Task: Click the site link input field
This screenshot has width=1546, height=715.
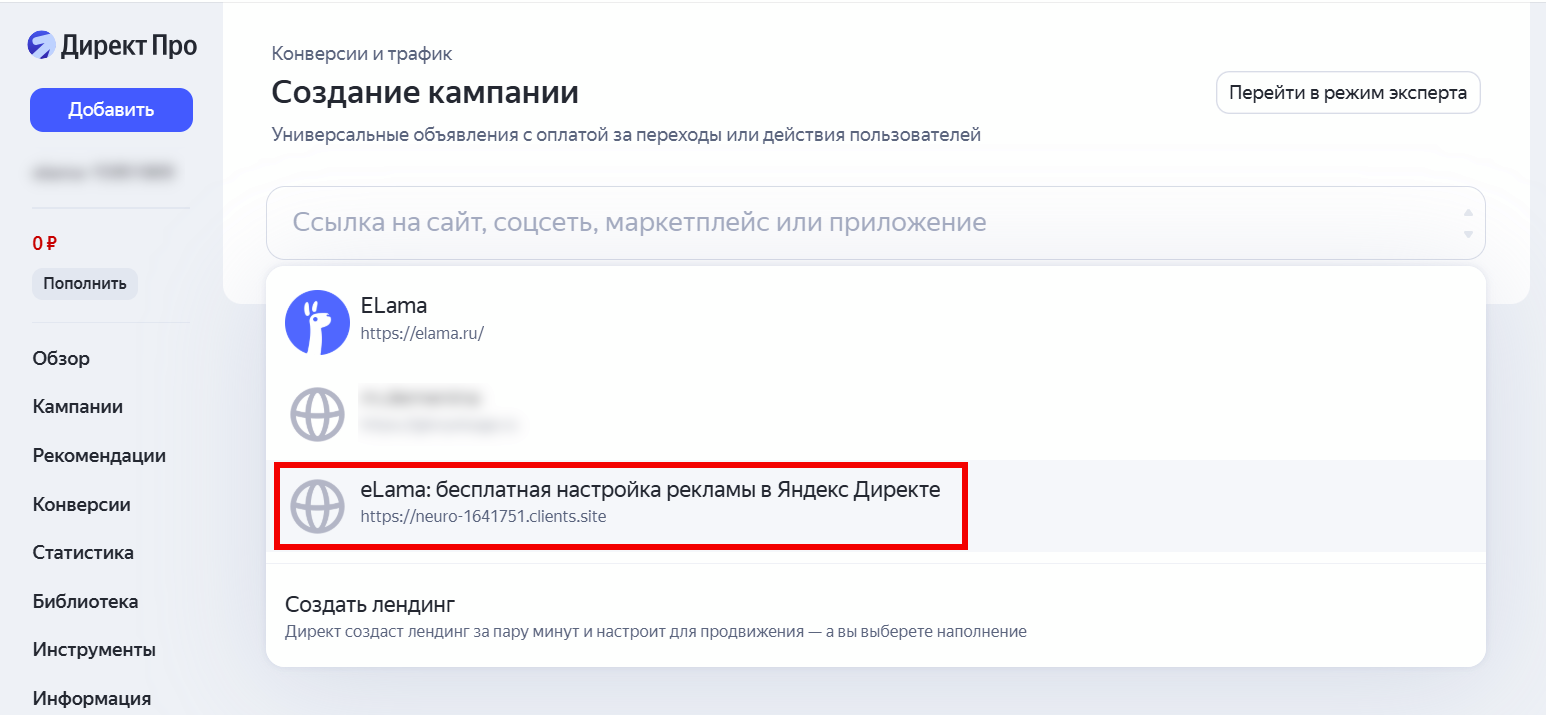Action: pyautogui.click(x=876, y=222)
